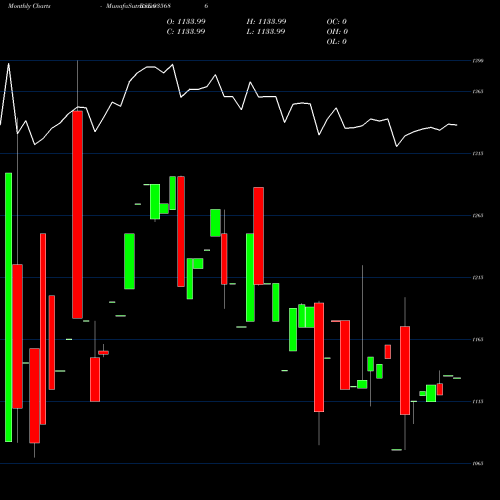Image resolution: width=500 pixels, height=500 pixels.
Task: Select the H: 1133.99 high value
Action: point(266,22)
